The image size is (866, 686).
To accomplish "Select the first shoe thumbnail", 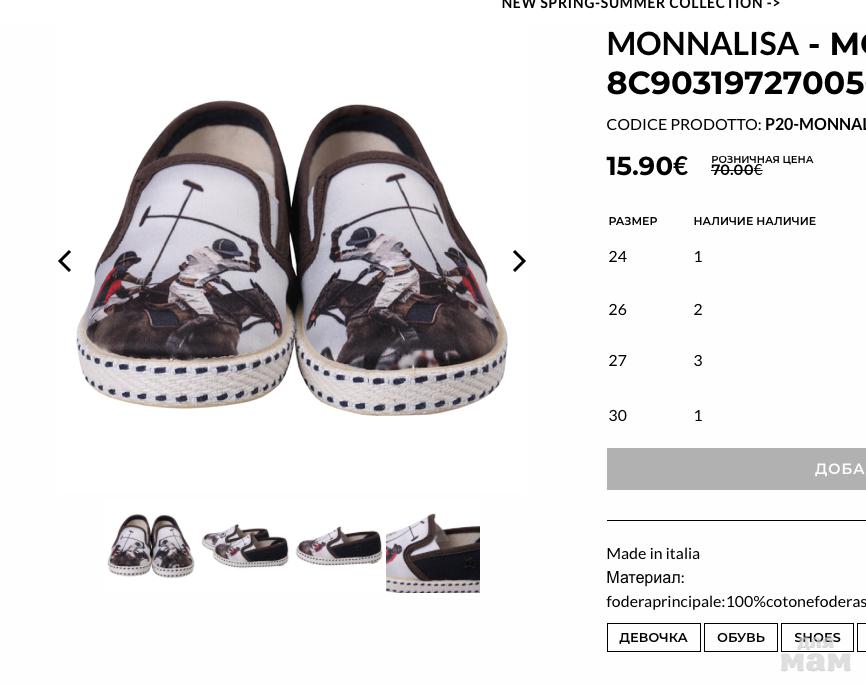I will point(151,545).
